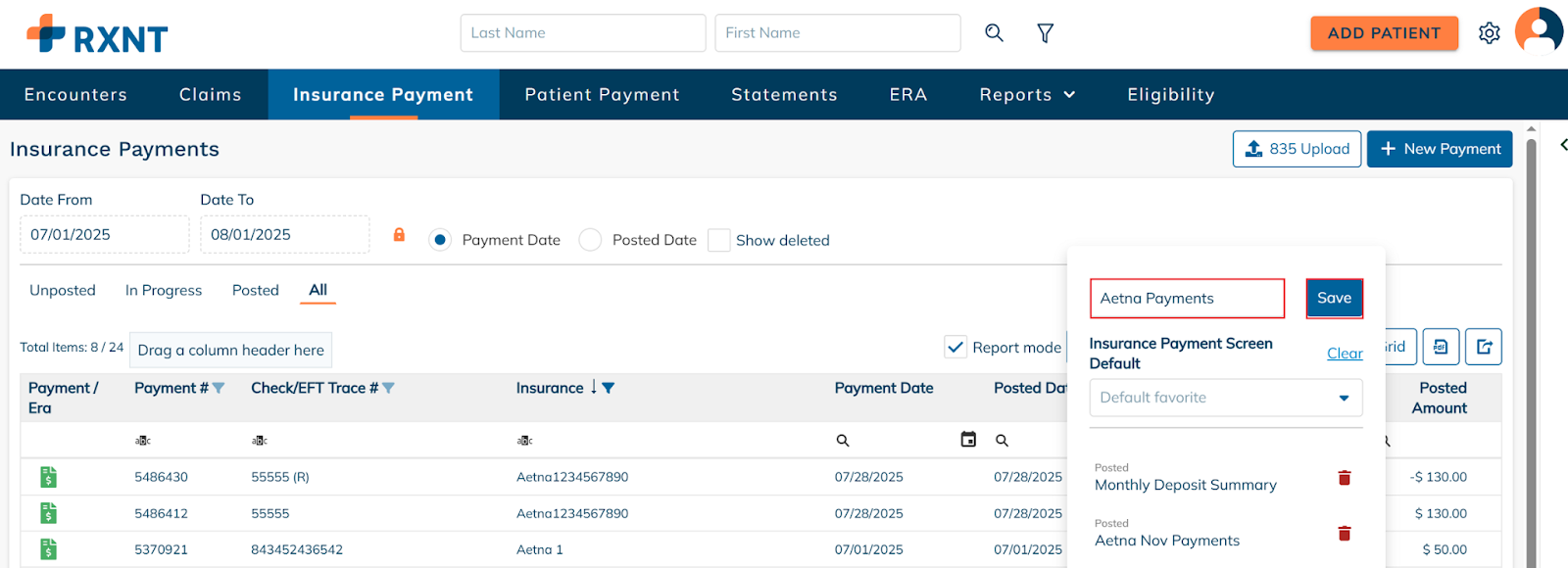
Task: Open the advanced search filter funnel icon
Action: tap(1046, 33)
